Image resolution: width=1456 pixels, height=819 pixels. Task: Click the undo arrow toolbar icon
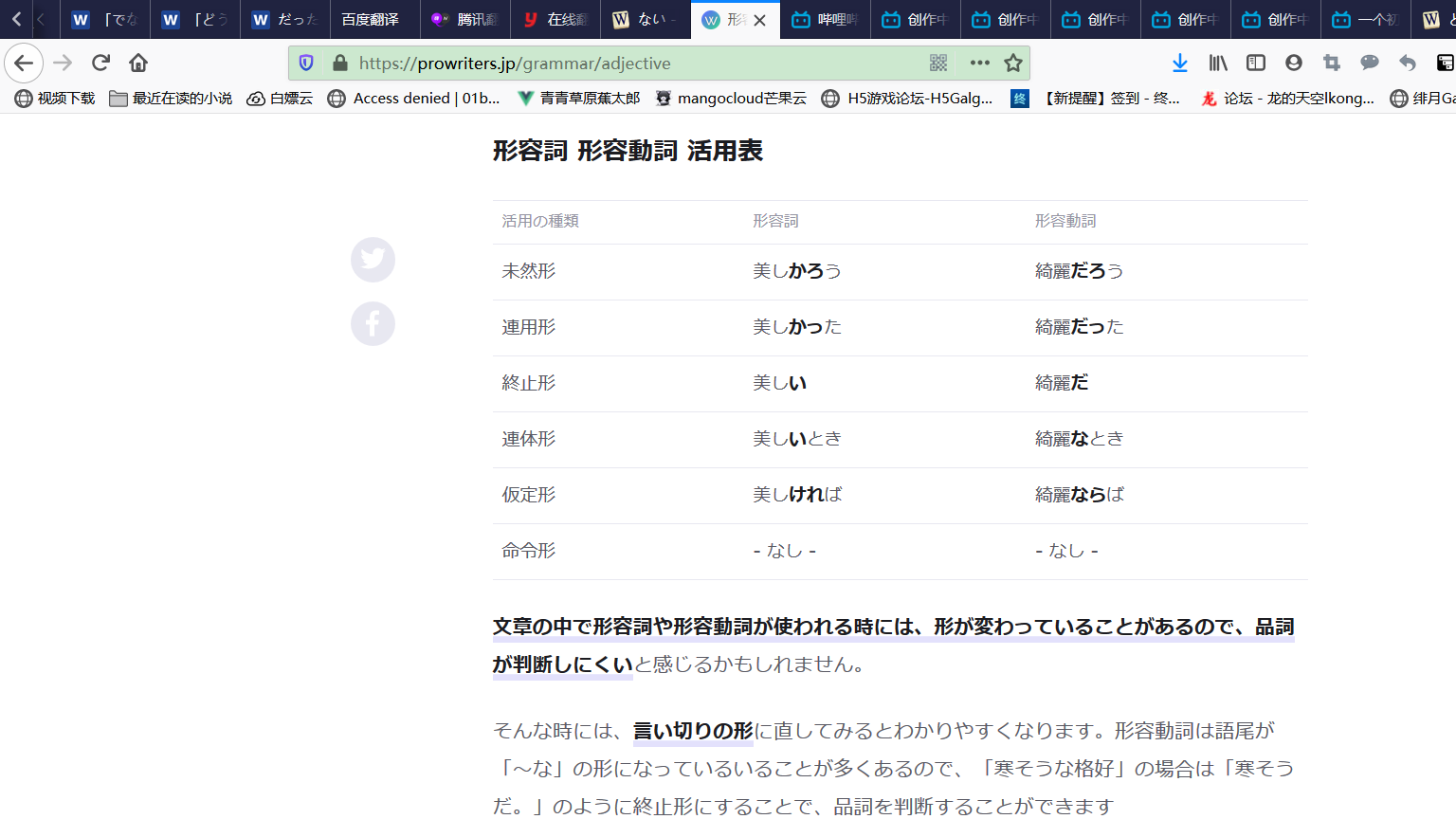[1408, 64]
